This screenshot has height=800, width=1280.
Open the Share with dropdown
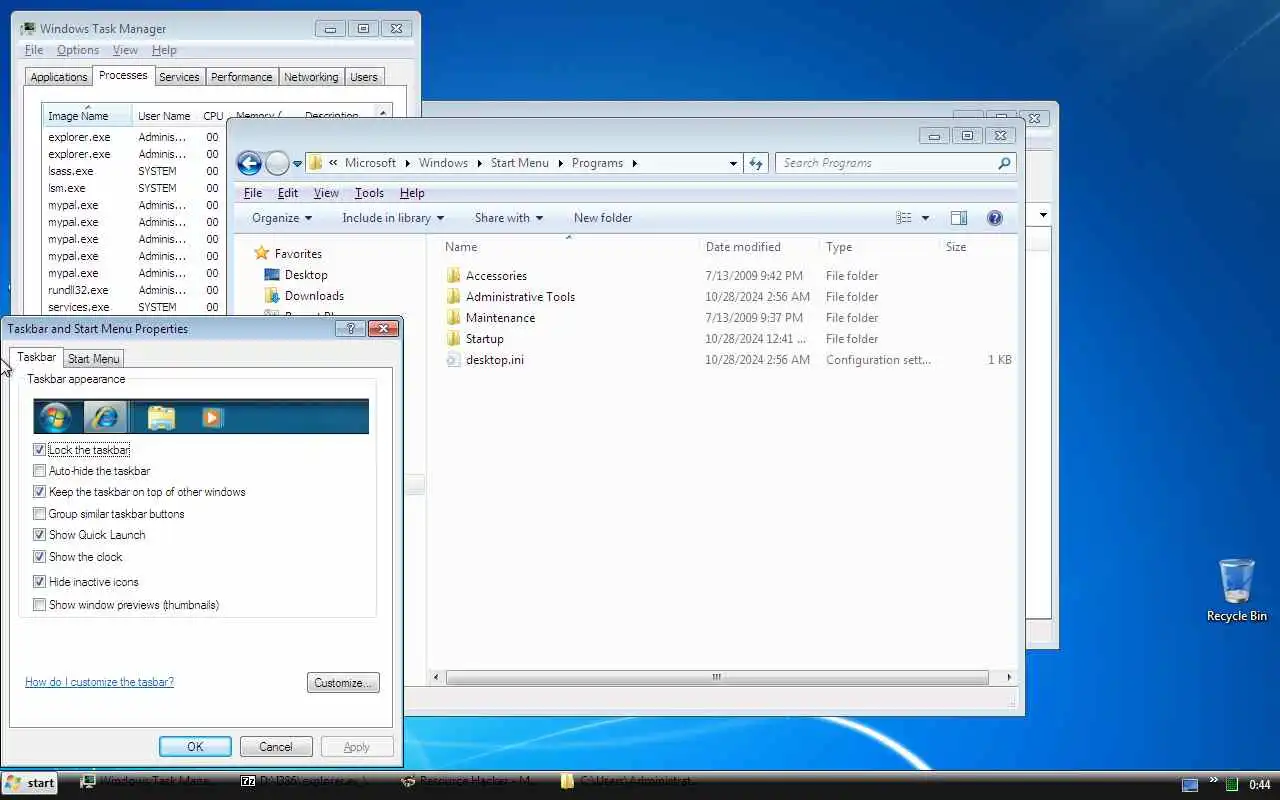[509, 218]
